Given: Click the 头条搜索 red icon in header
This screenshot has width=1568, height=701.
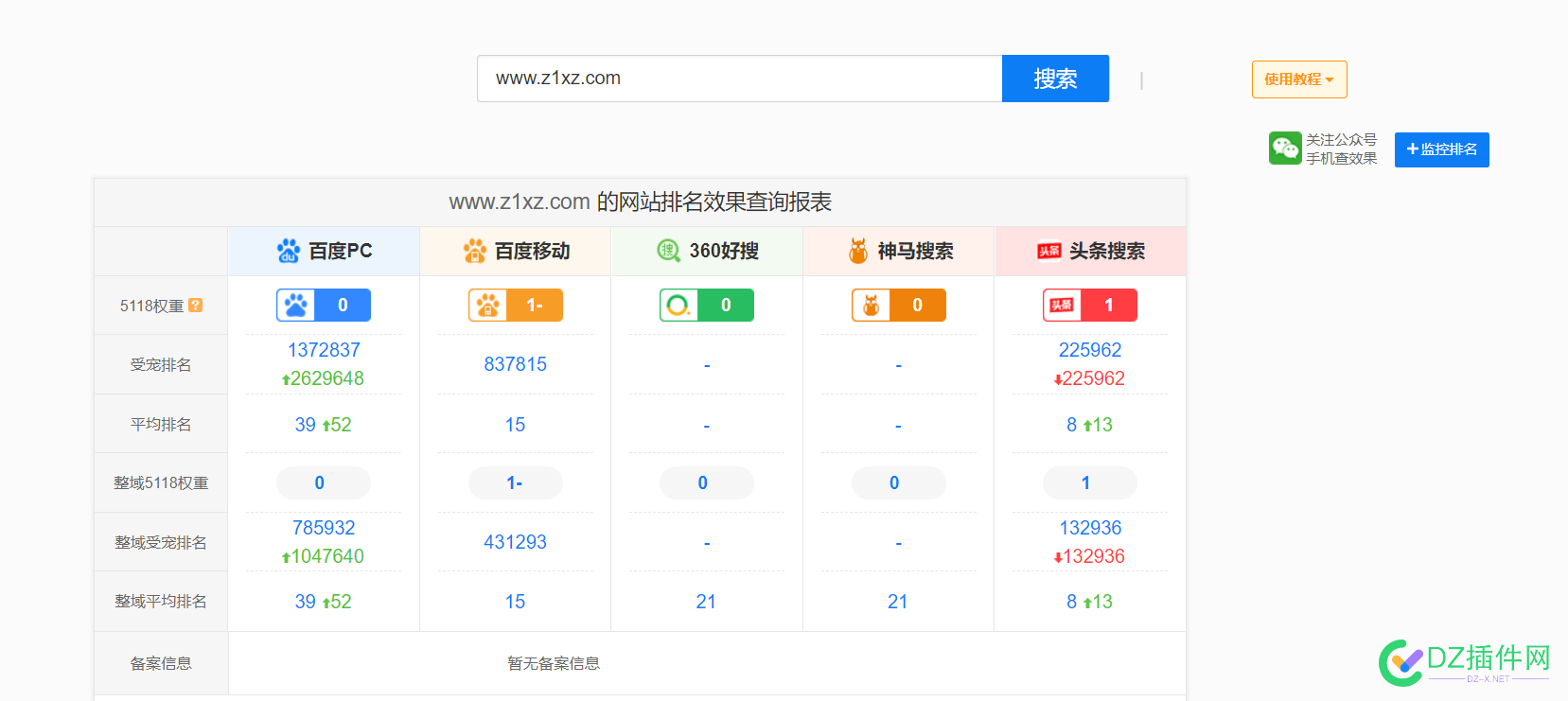Looking at the screenshot, I should tap(1049, 251).
